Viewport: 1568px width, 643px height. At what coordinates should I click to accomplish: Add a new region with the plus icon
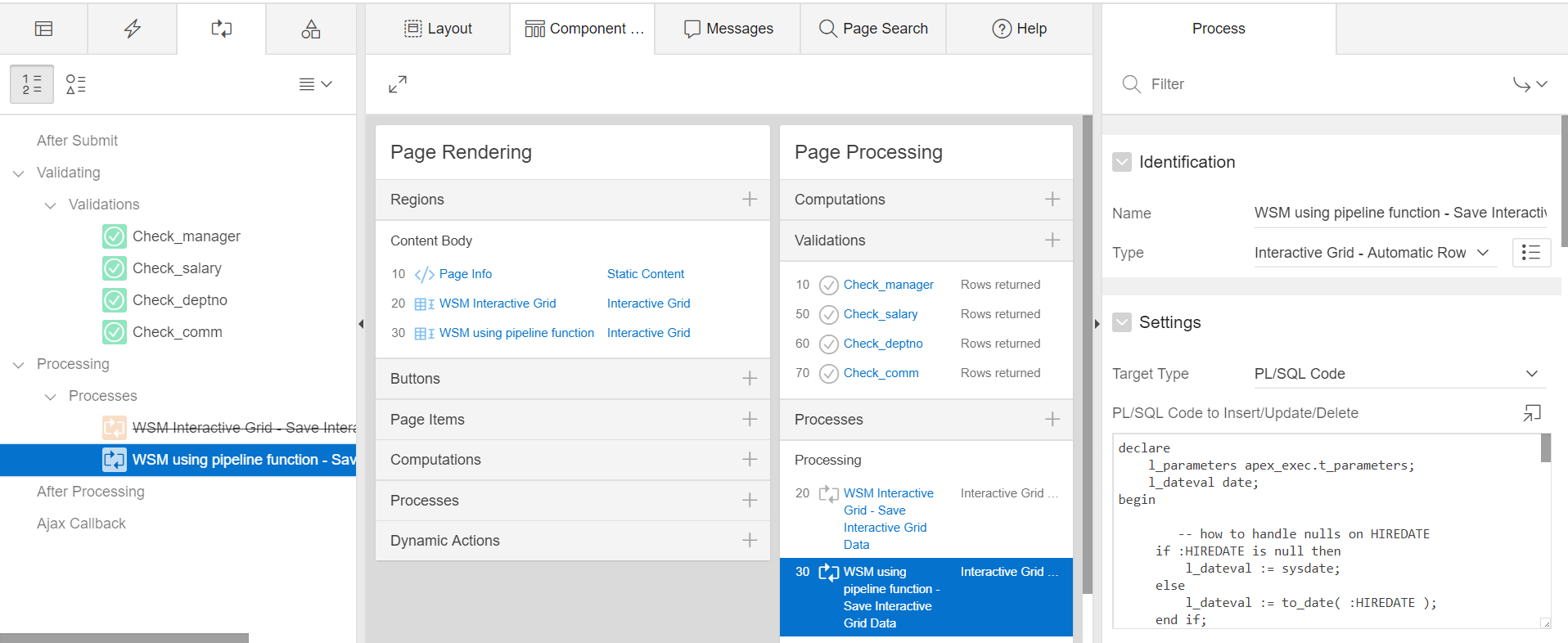[x=749, y=200]
